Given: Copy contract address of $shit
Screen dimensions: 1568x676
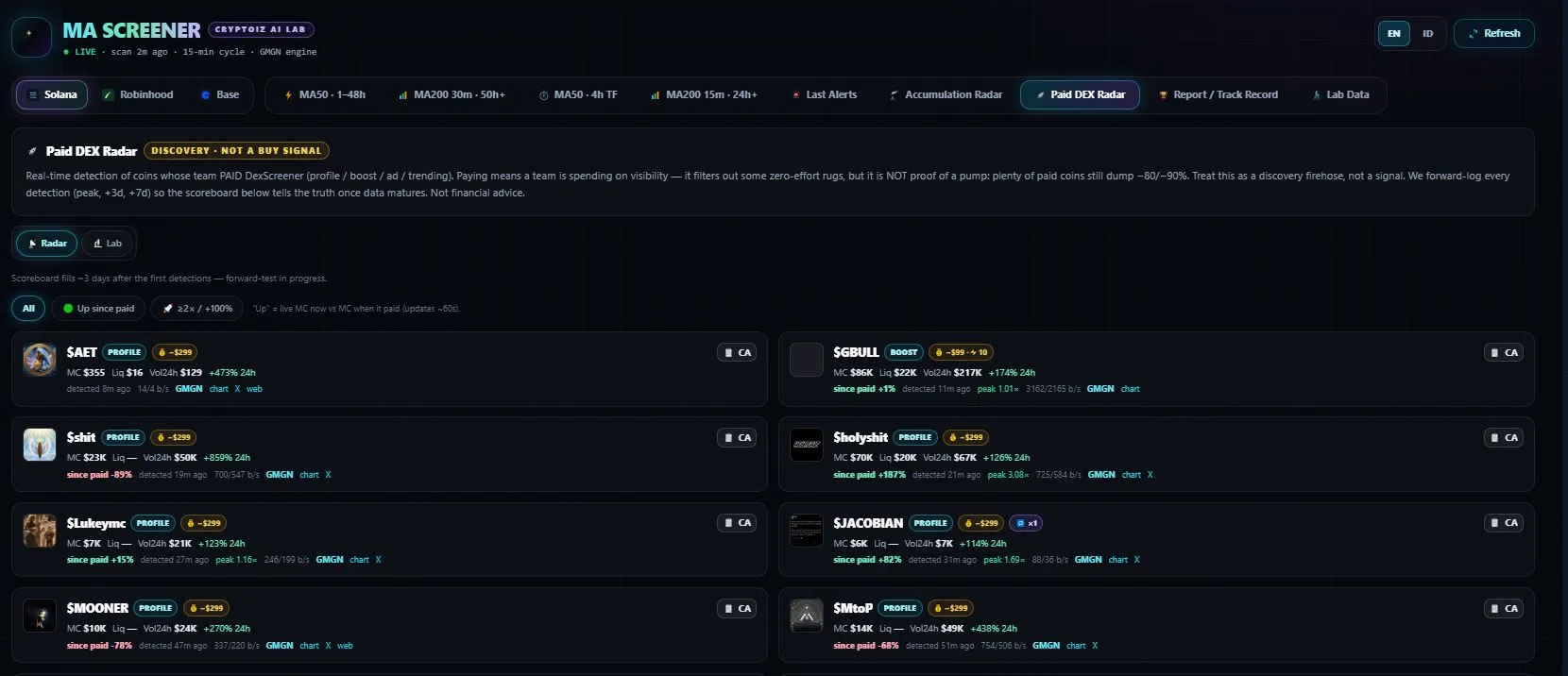Looking at the screenshot, I should [737, 438].
